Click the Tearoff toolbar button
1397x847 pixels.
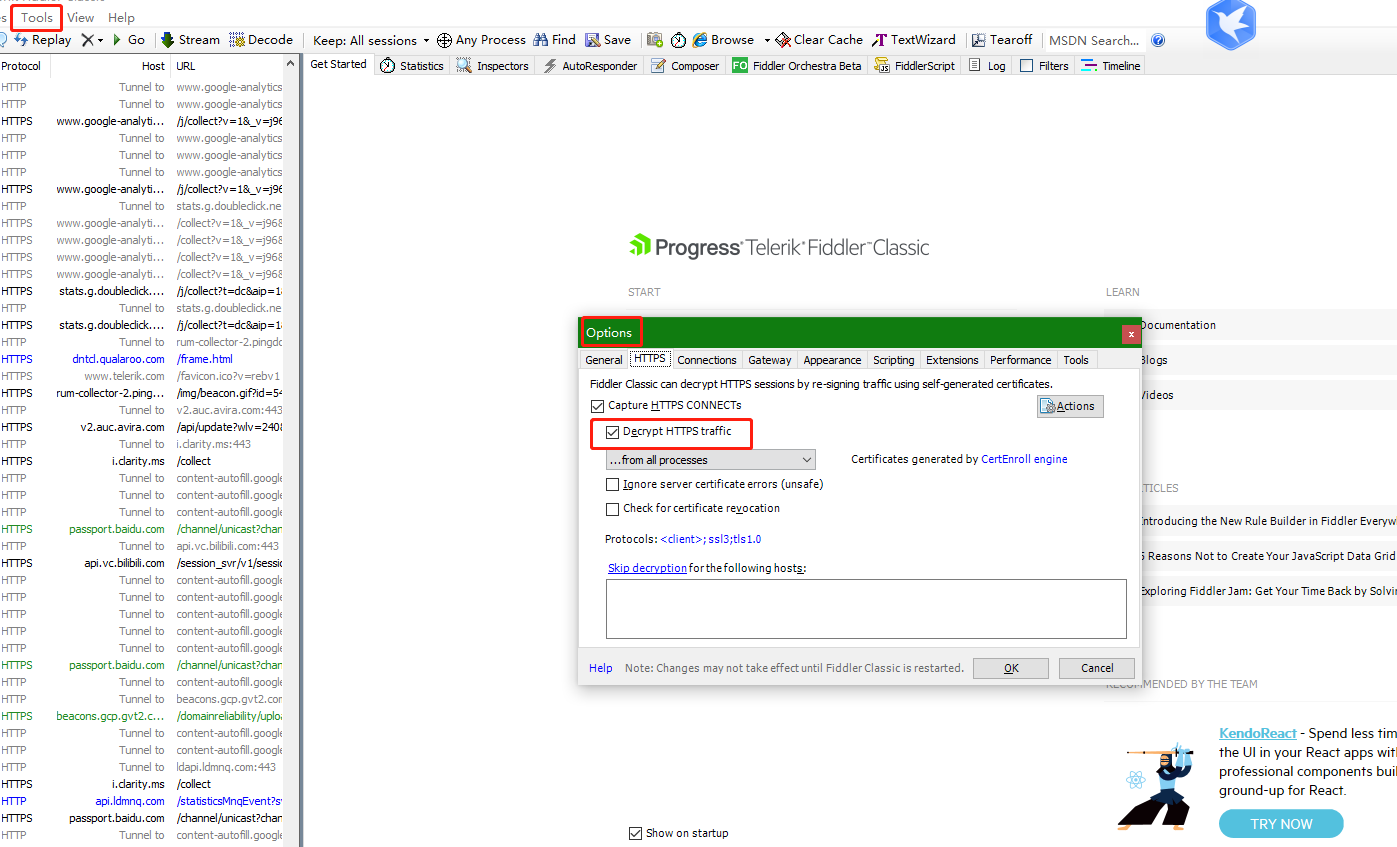coord(1002,40)
